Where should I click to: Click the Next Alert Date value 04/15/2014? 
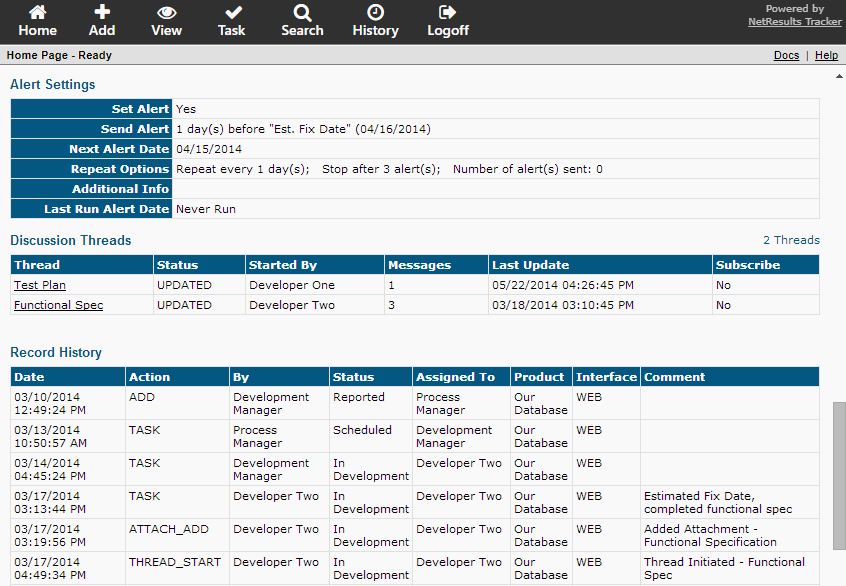point(209,149)
